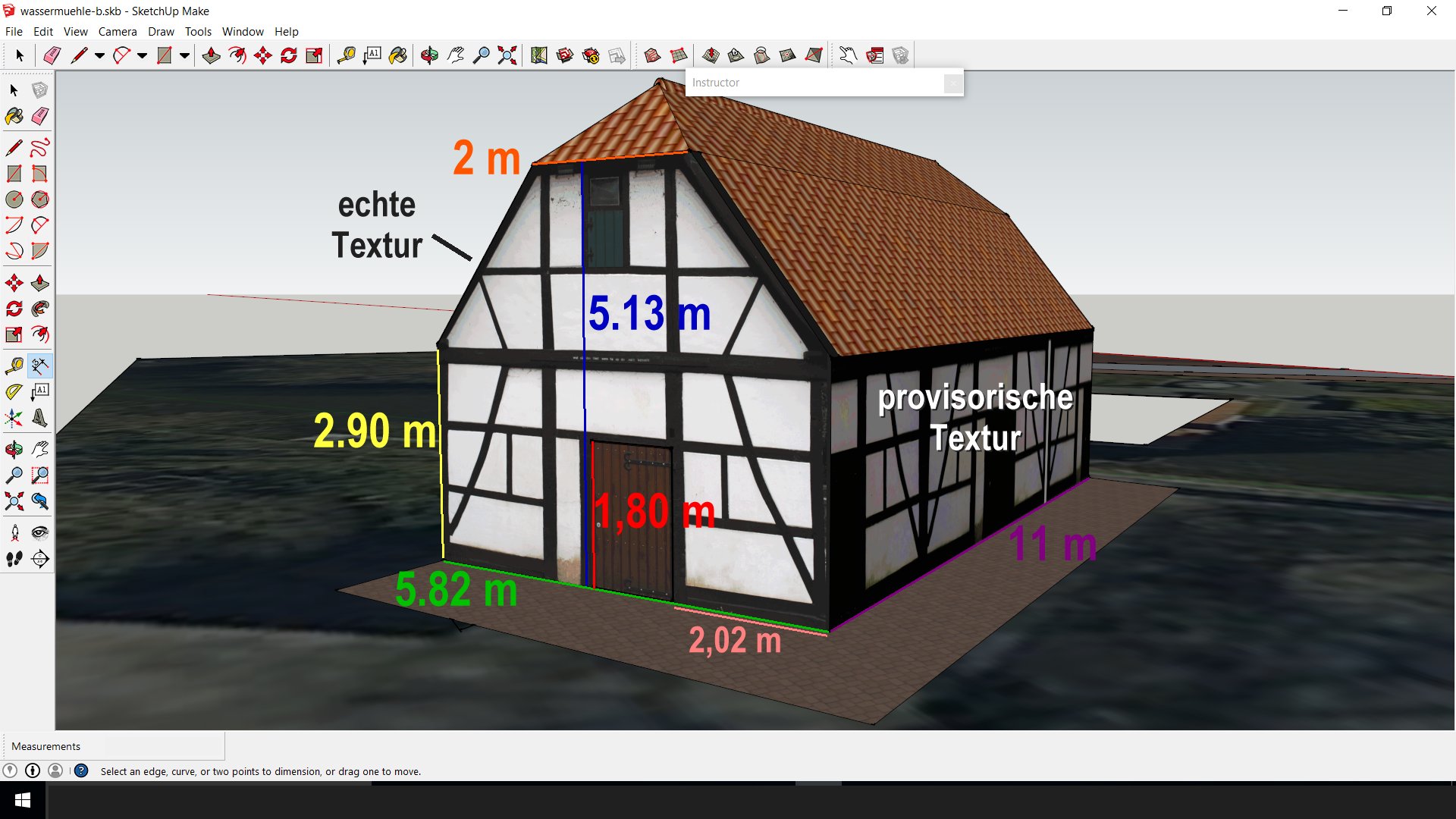Activate the Orbit tool in top toolbar

click(x=429, y=55)
